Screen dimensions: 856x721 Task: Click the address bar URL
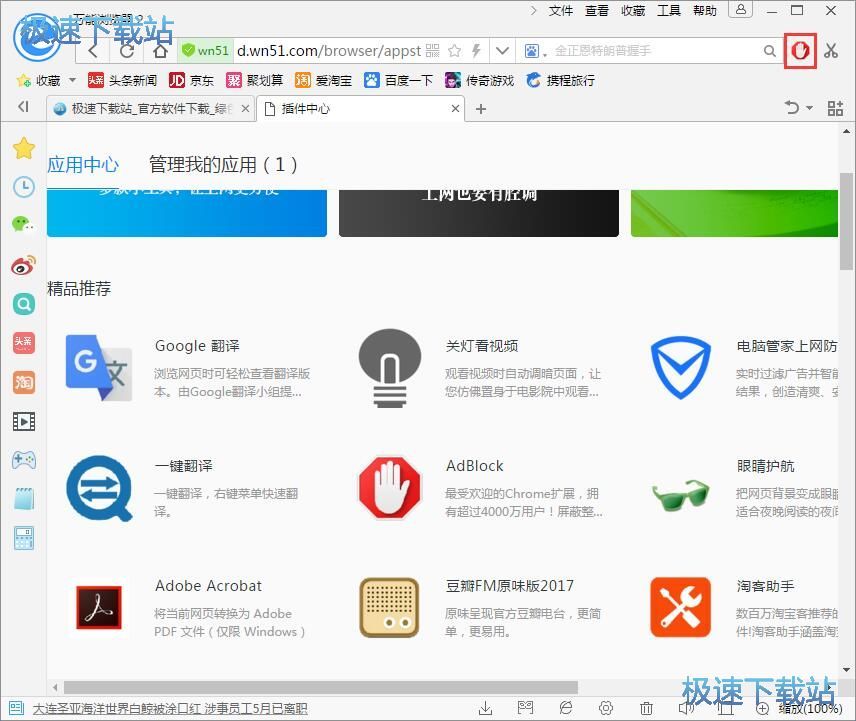point(329,51)
